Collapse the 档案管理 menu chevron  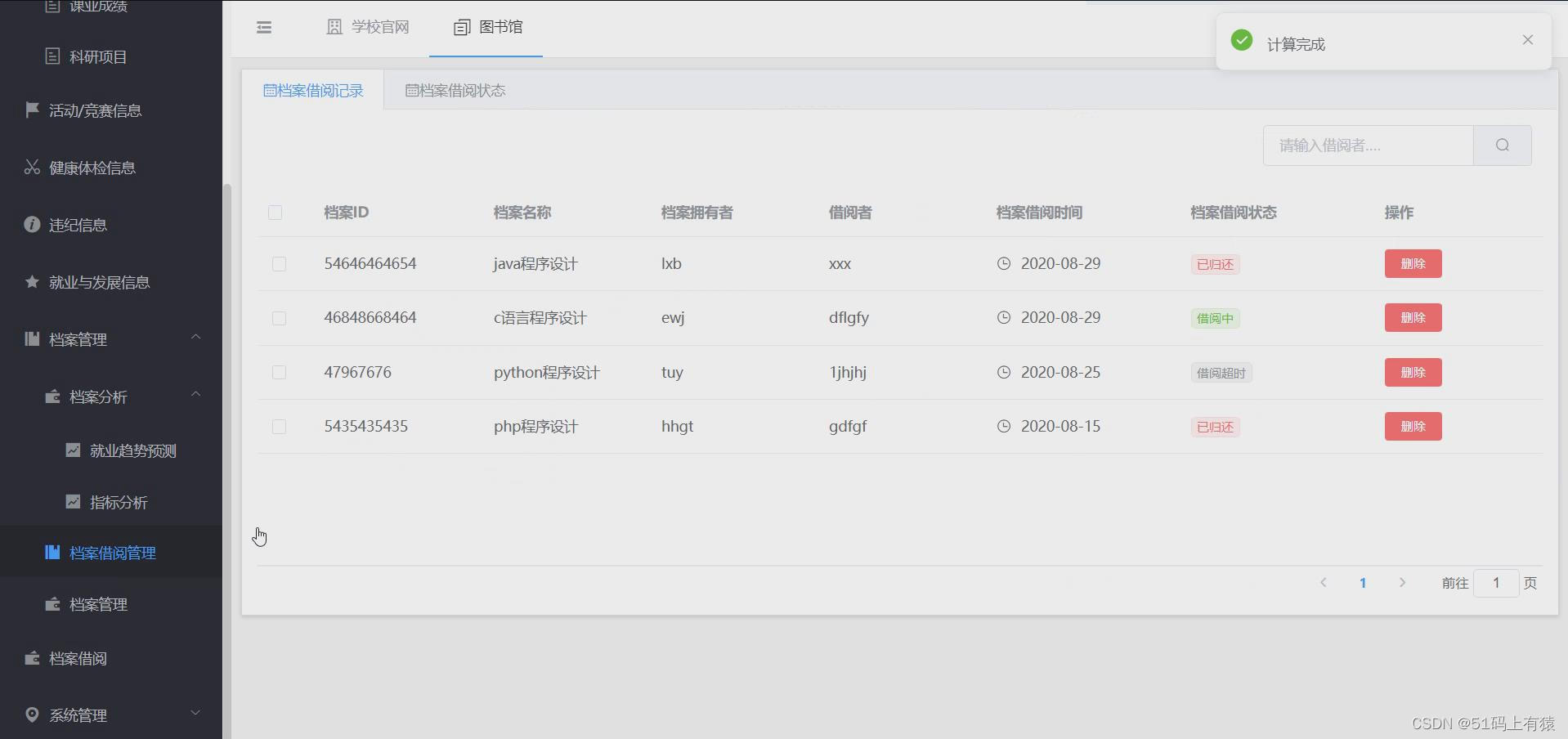[195, 337]
